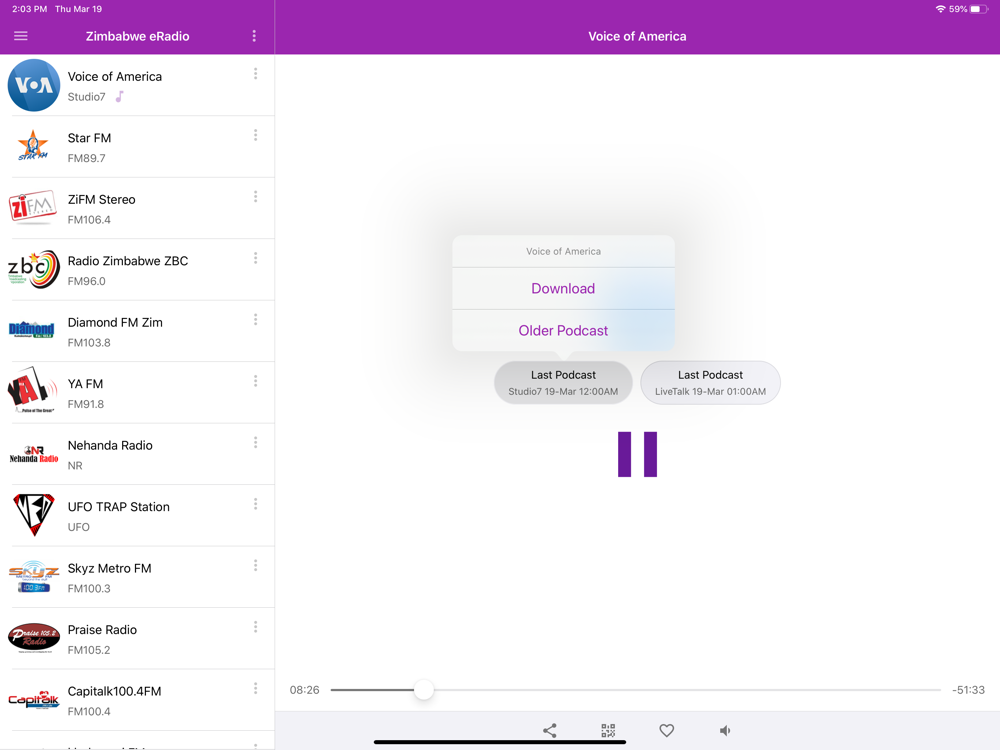Viewport: 1000px width, 750px height.
Task: Choose Download in the popup menu
Action: [x=563, y=288]
